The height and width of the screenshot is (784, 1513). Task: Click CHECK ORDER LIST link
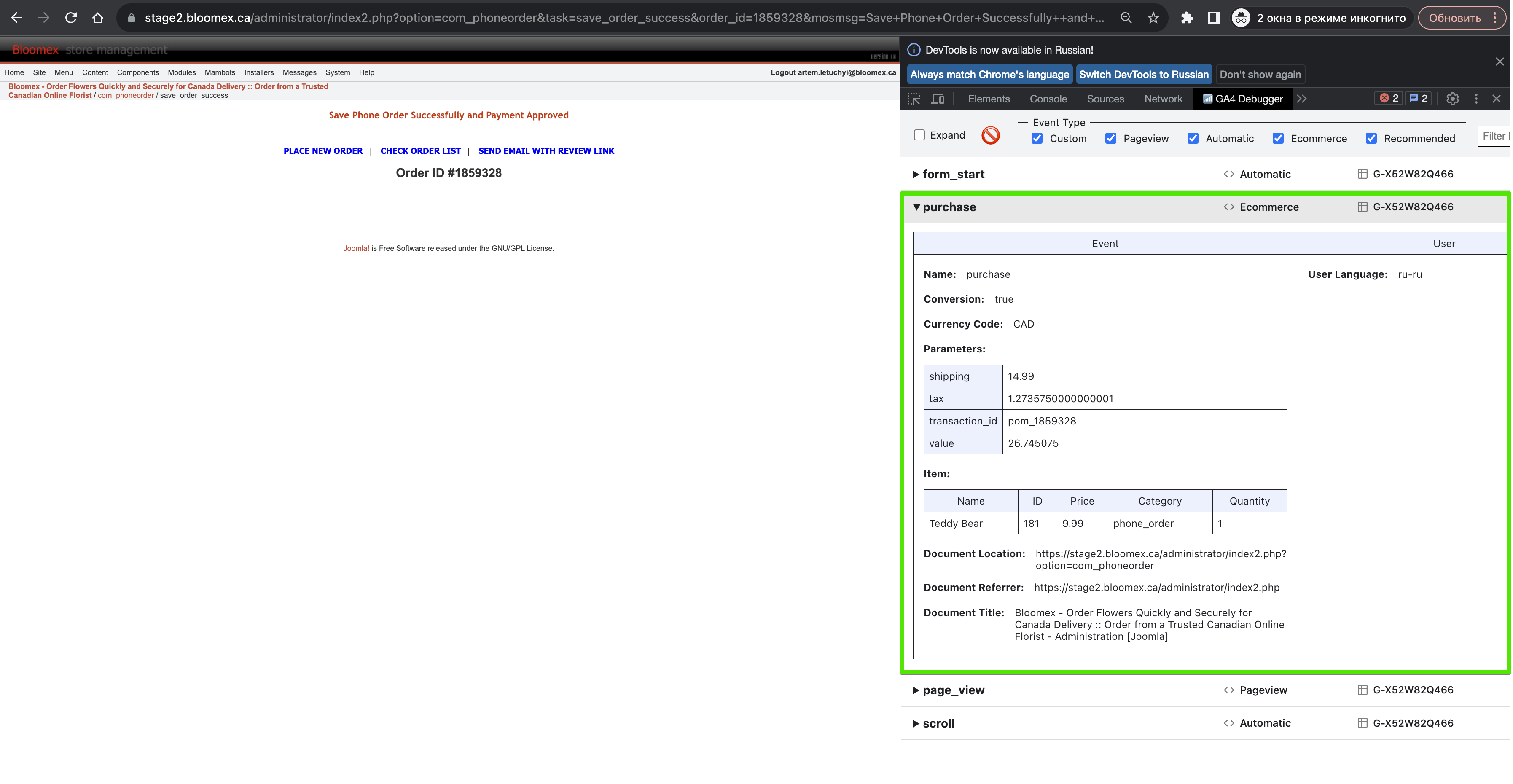pos(421,151)
